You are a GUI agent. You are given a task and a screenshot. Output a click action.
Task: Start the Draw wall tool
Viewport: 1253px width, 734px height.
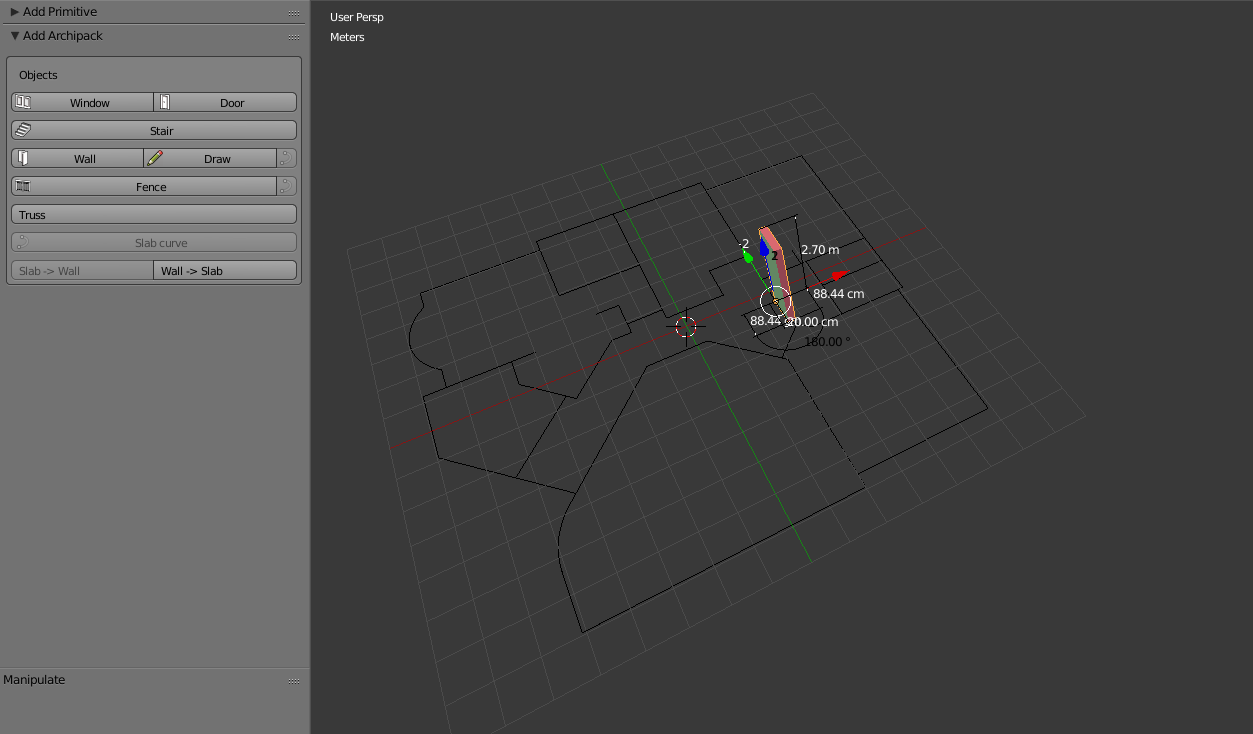click(210, 159)
